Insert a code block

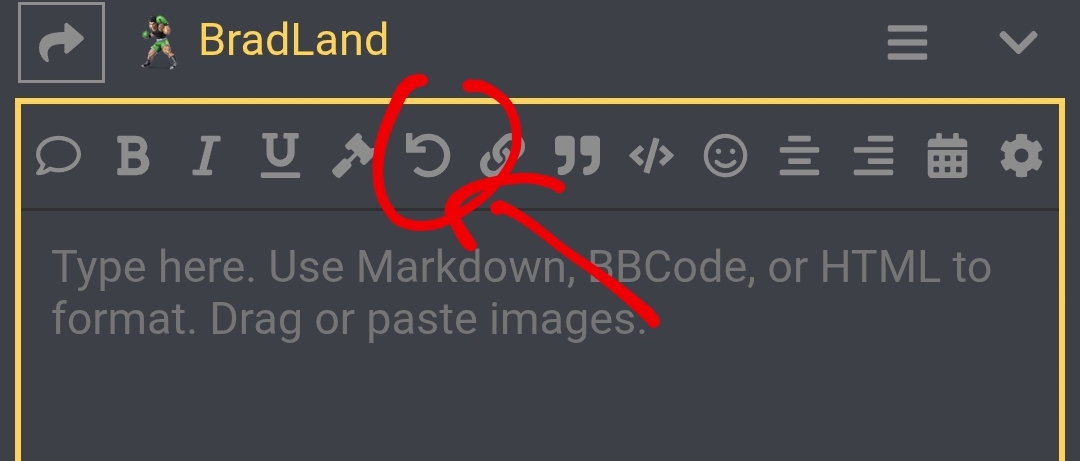click(x=652, y=156)
